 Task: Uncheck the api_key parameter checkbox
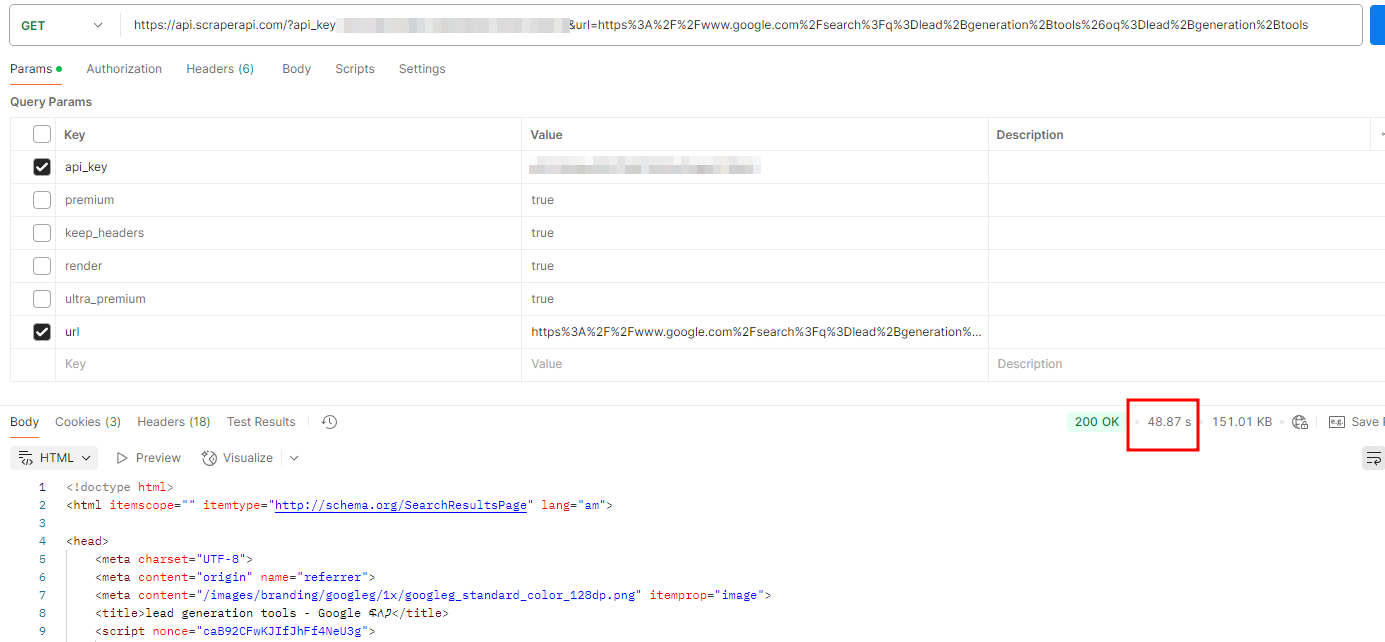pos(42,167)
